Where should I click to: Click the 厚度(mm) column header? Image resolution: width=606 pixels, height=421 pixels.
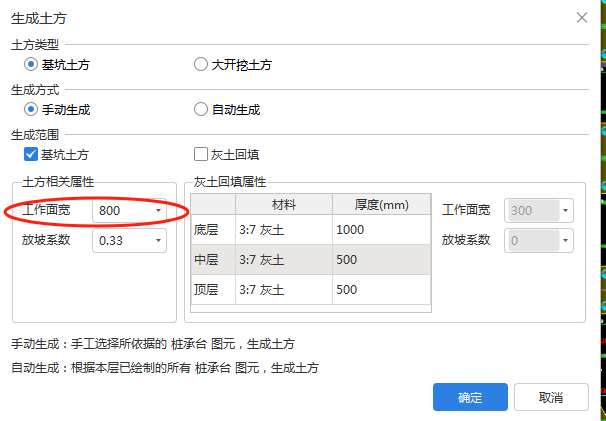pos(381,204)
